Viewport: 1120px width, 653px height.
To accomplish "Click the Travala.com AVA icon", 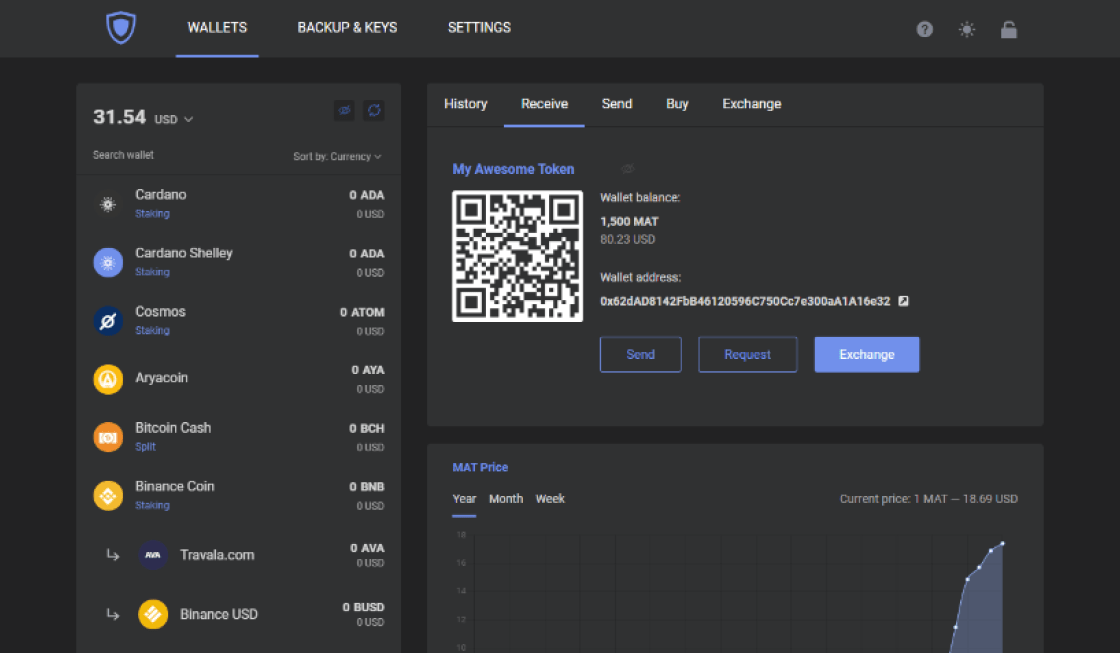I will (x=153, y=555).
